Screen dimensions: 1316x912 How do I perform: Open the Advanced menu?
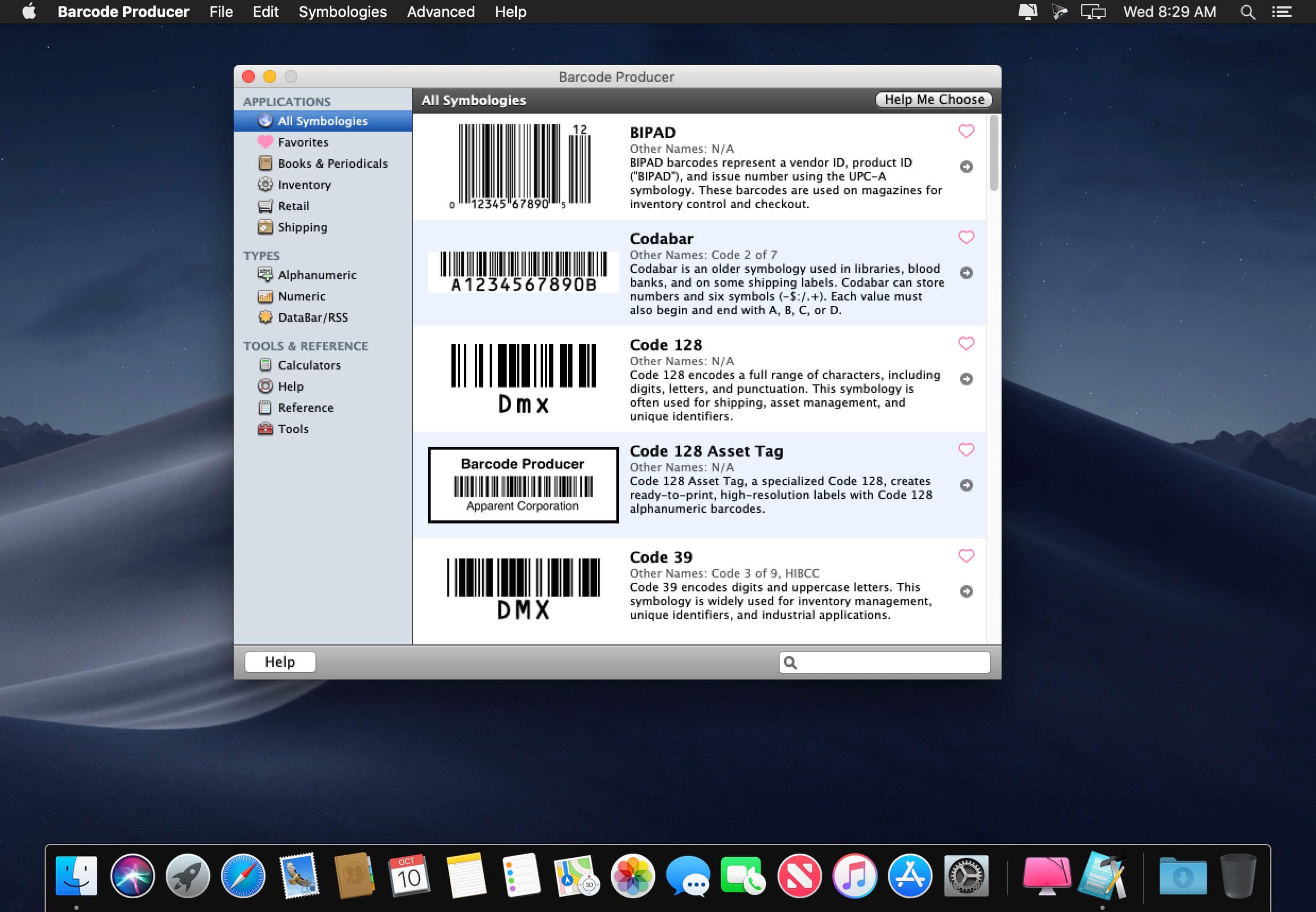click(x=440, y=12)
